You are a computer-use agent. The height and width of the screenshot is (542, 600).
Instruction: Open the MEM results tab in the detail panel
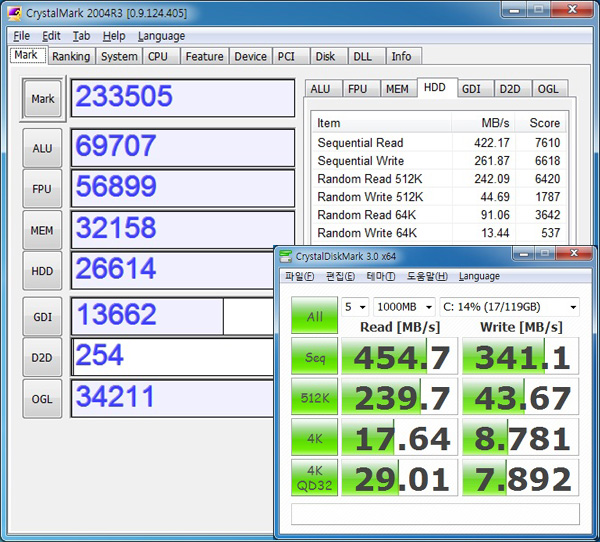[x=397, y=89]
